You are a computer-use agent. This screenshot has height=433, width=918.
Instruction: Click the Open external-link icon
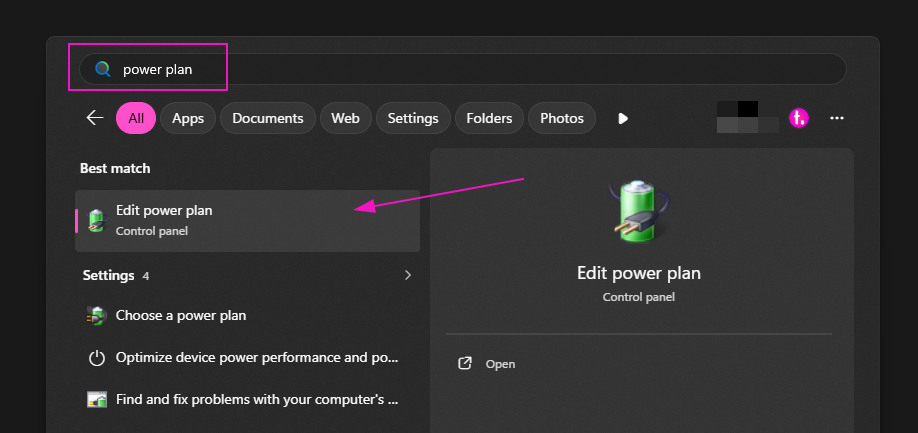[464, 363]
